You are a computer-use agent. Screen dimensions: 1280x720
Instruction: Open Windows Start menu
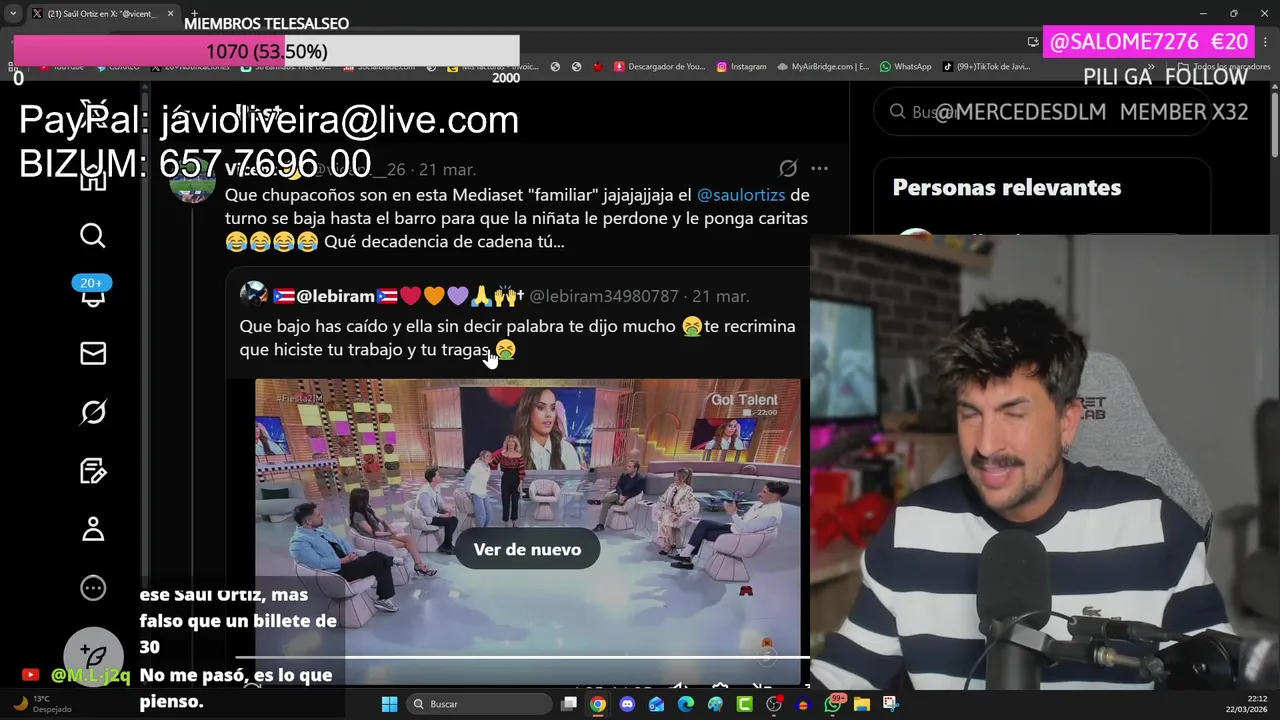[x=390, y=704]
